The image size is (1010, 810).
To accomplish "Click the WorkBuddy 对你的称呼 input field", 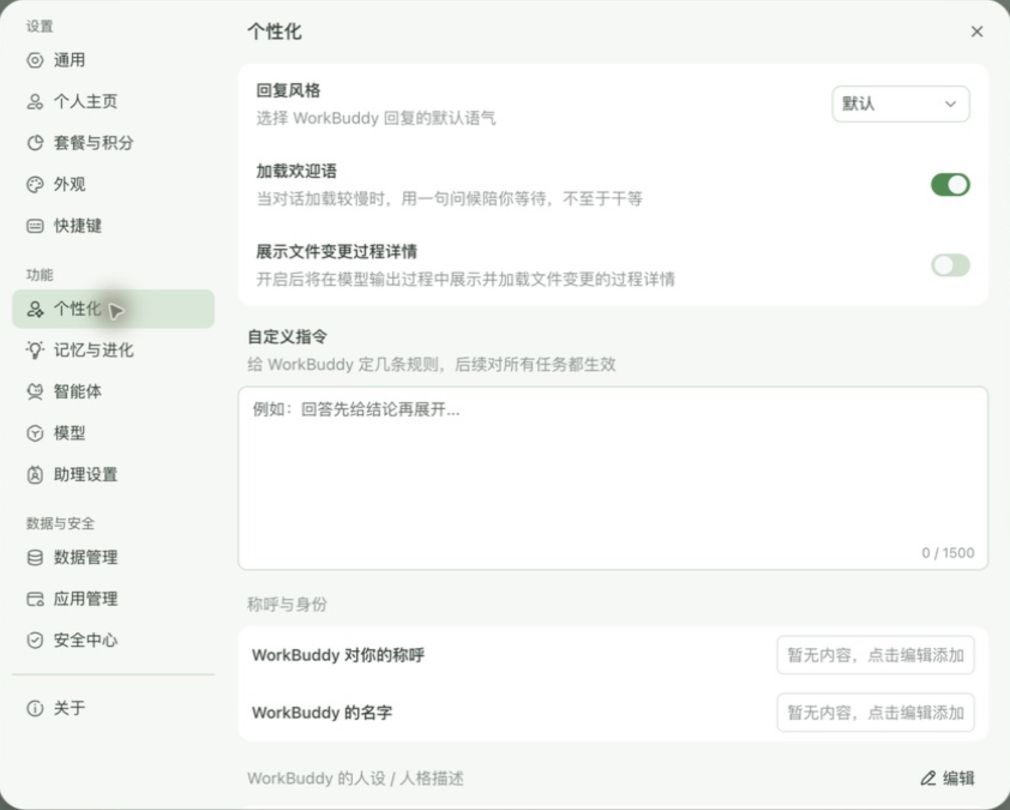I will tap(875, 655).
